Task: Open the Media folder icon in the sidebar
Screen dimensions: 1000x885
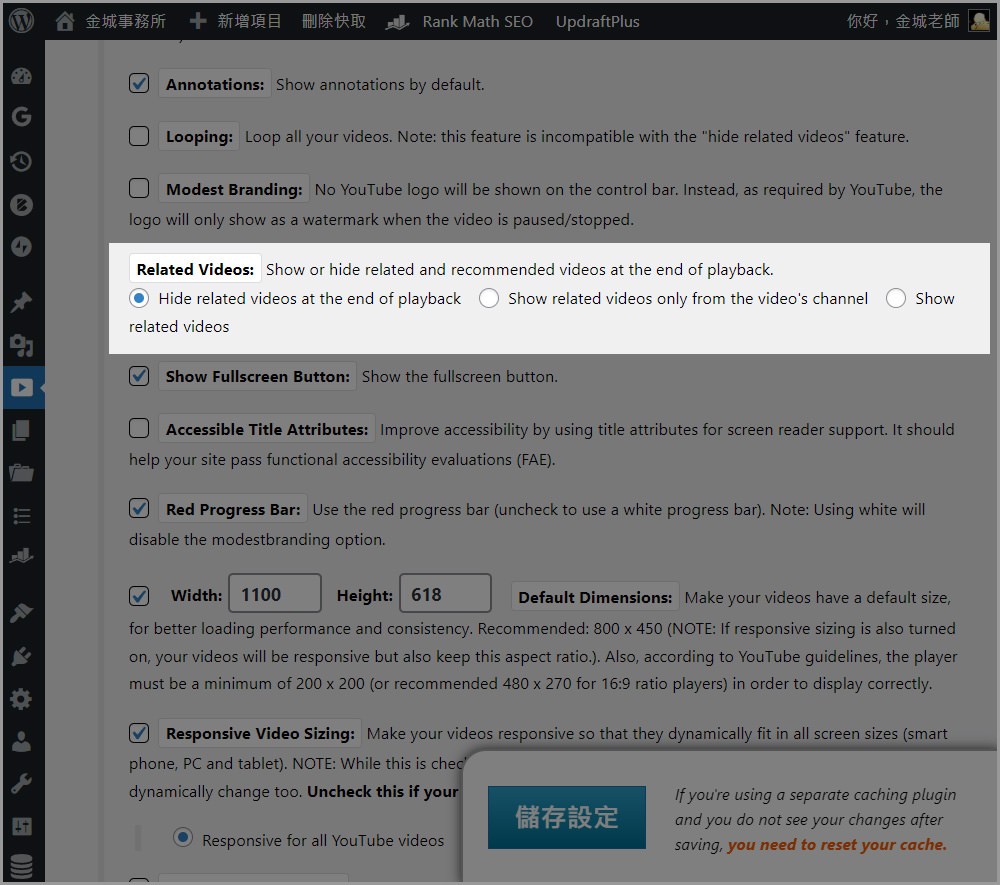Action: point(22,470)
